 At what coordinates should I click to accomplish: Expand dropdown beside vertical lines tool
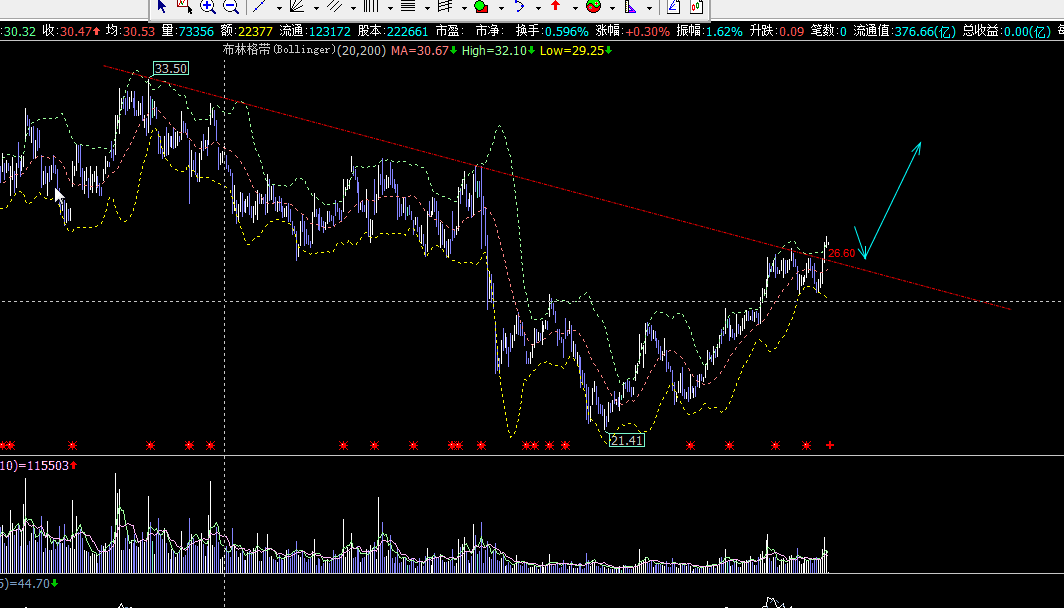(390, 8)
